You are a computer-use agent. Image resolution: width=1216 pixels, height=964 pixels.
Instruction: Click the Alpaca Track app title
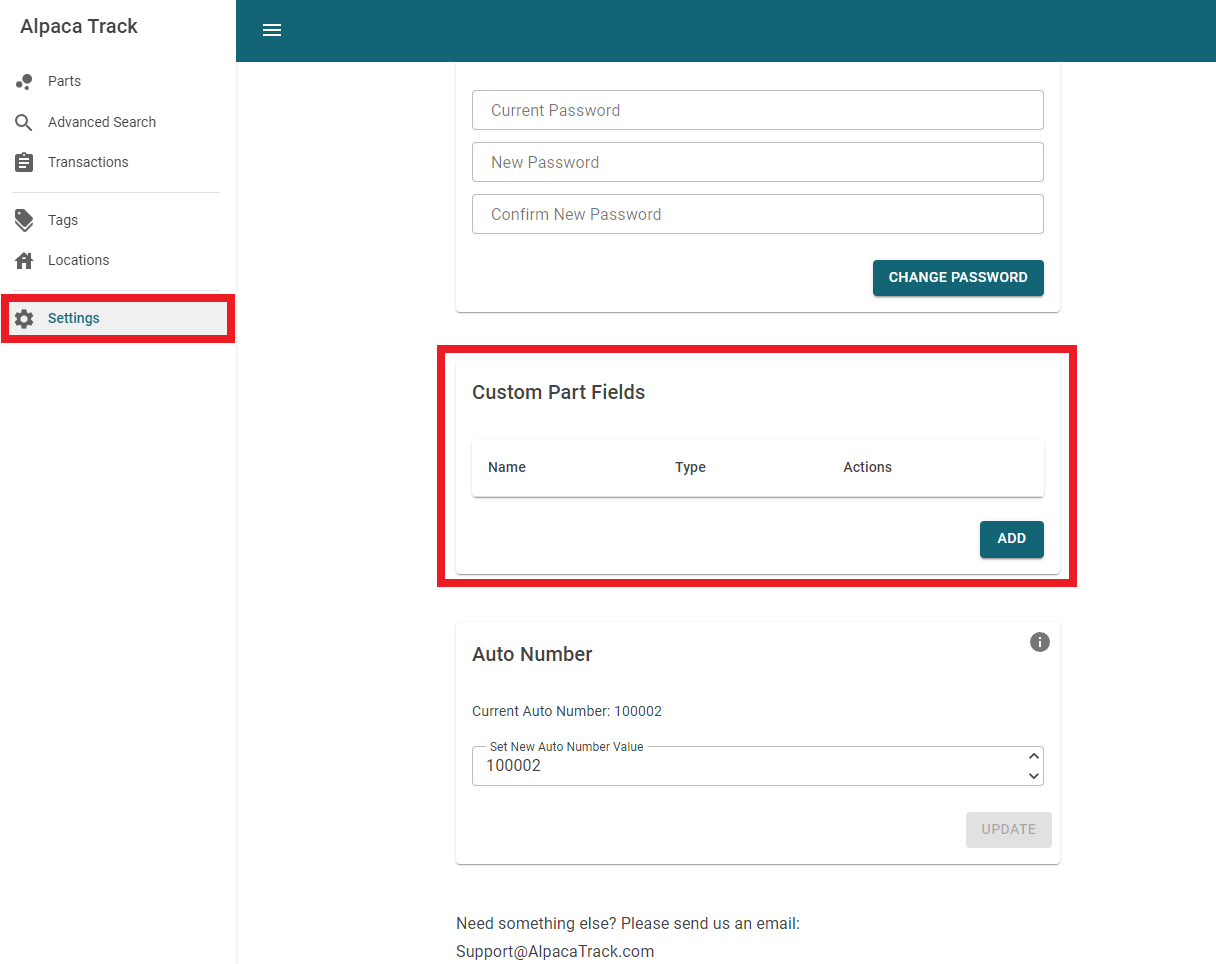pyautogui.click(x=79, y=27)
